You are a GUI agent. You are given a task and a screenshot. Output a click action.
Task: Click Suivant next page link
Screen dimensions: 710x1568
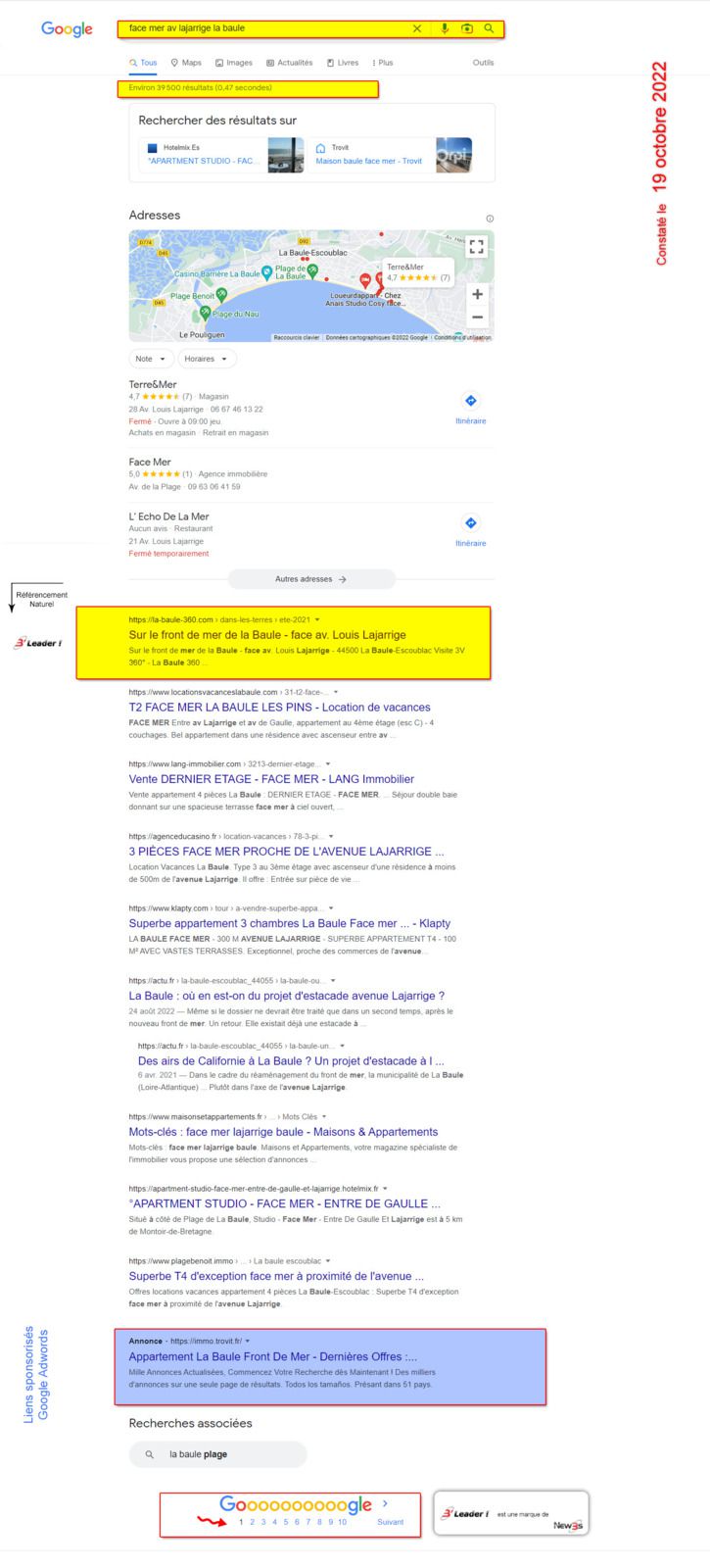[390, 1522]
